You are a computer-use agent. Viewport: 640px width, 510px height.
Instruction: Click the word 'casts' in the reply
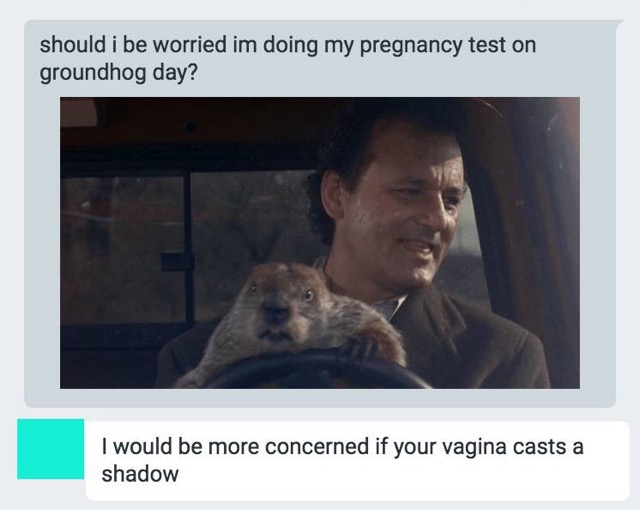(x=540, y=446)
